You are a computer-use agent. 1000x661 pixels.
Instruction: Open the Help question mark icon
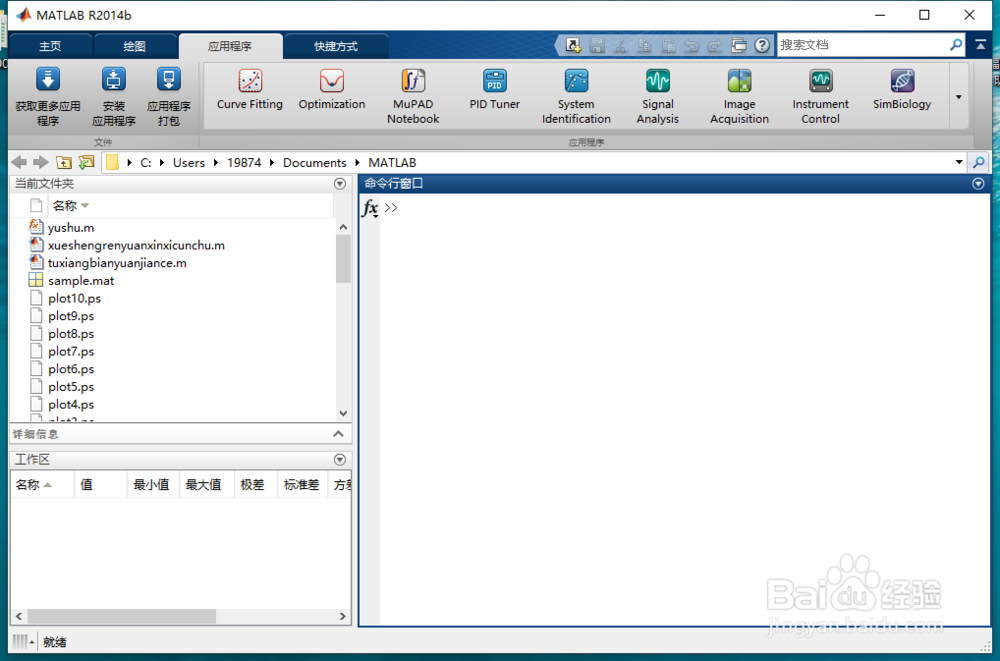[x=761, y=45]
